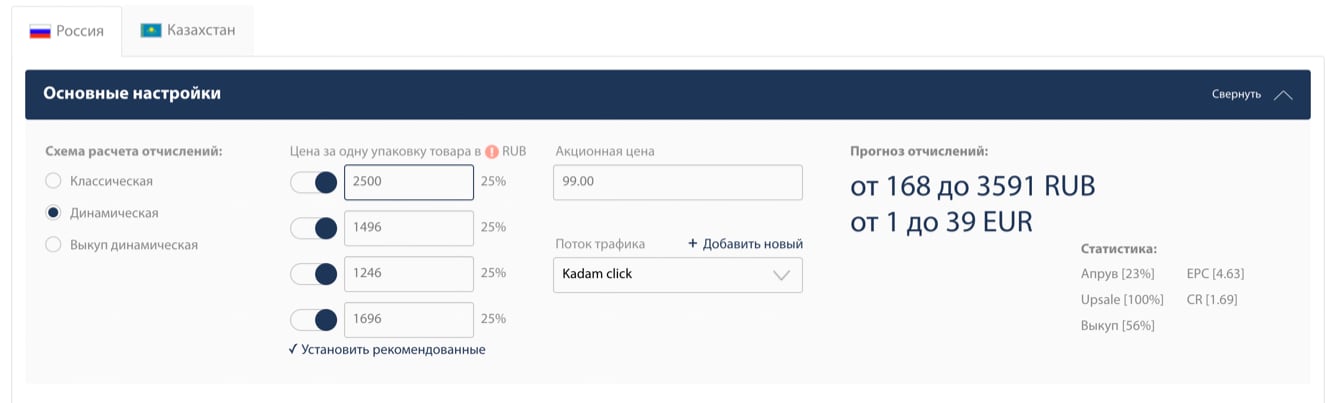
Task: Focus the Акционная цена input field
Action: (677, 183)
